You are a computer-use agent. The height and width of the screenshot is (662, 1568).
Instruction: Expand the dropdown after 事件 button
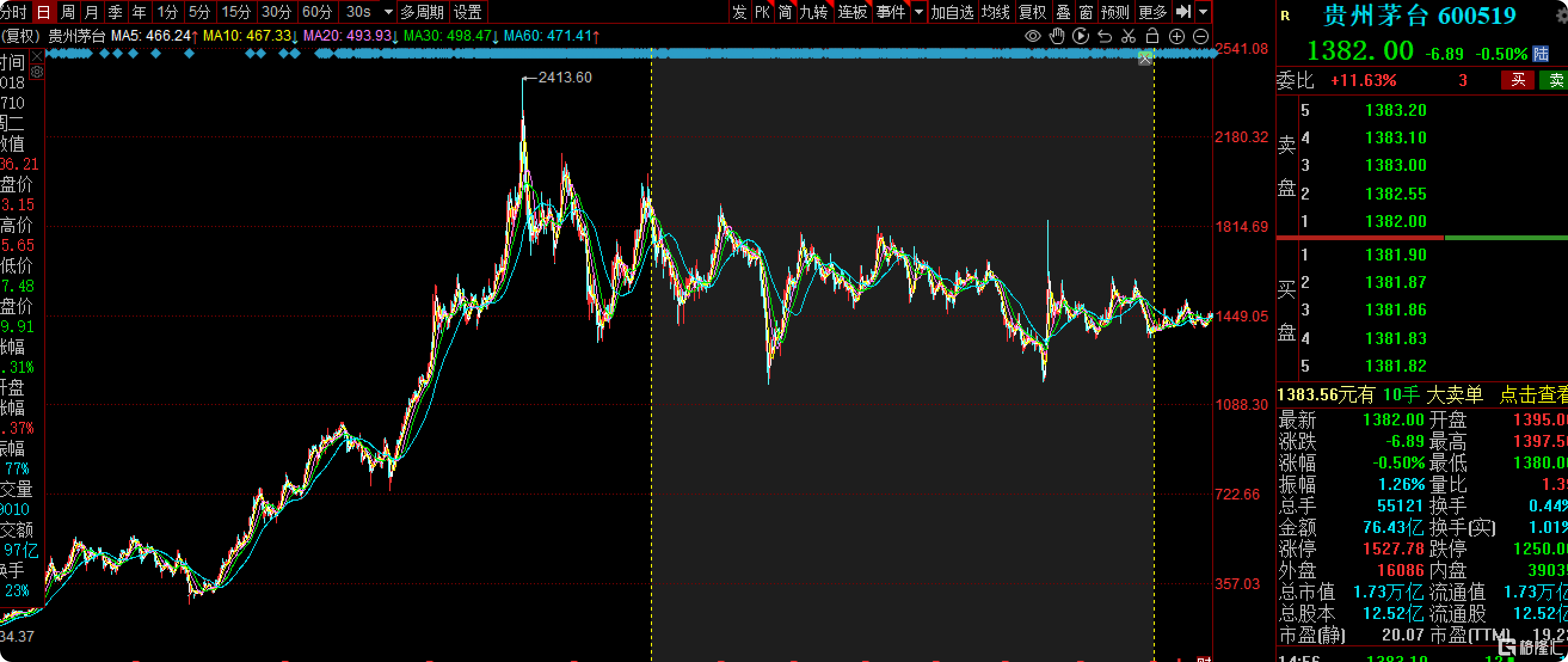click(x=918, y=11)
